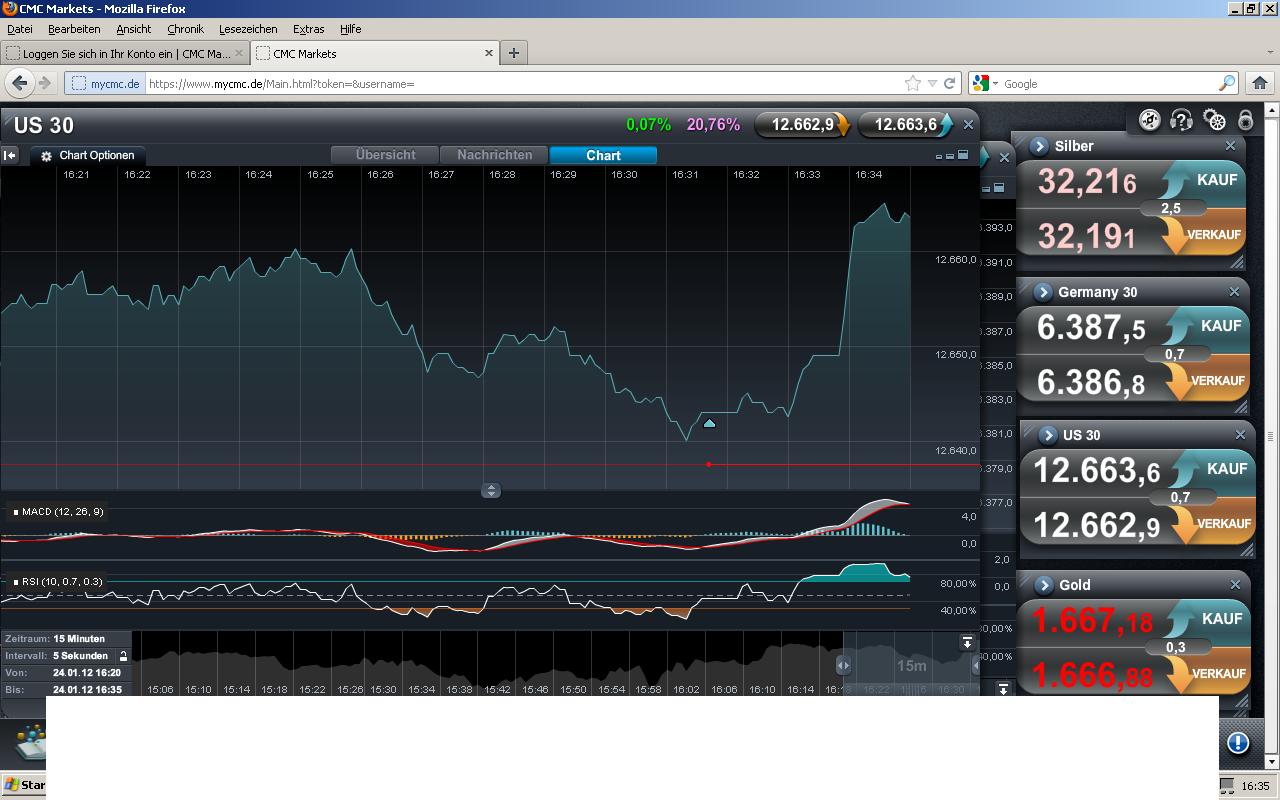The width and height of the screenshot is (1280, 800).
Task: Click the red order line marker dot
Action: pos(709,464)
